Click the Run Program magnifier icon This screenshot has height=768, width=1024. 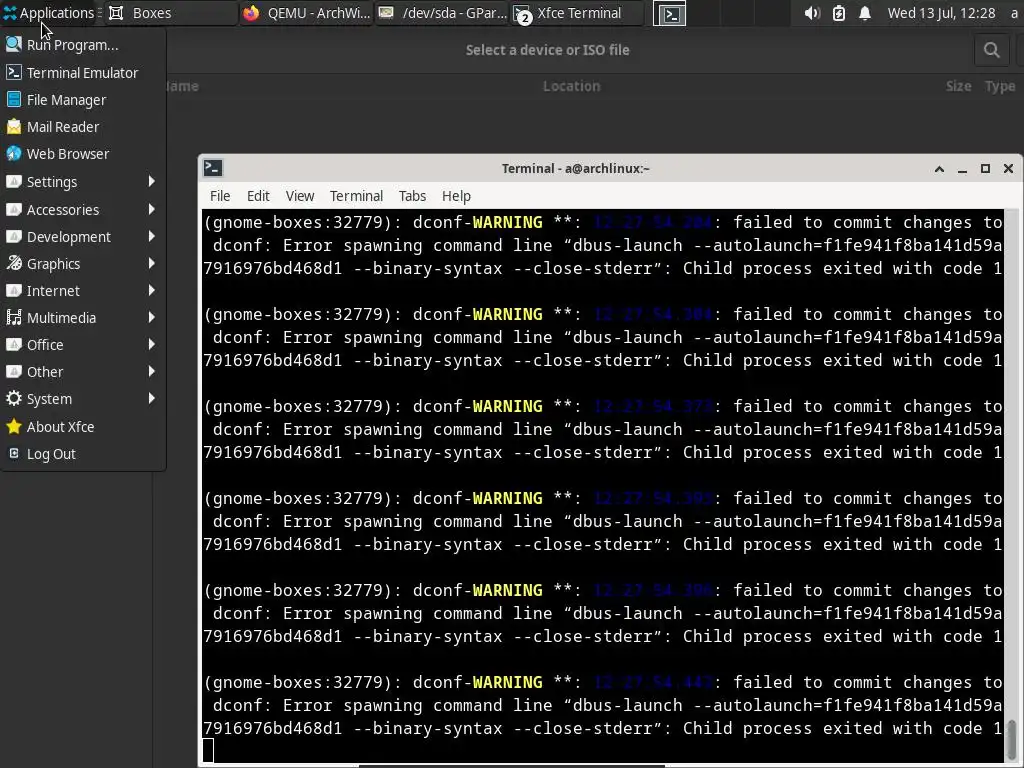tap(13, 44)
